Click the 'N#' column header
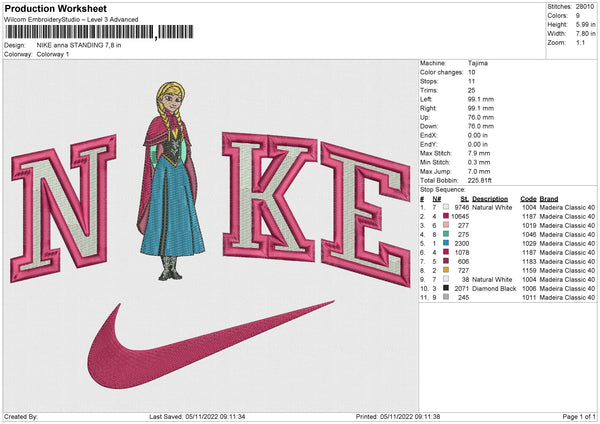The width and height of the screenshot is (600, 424). (437, 199)
